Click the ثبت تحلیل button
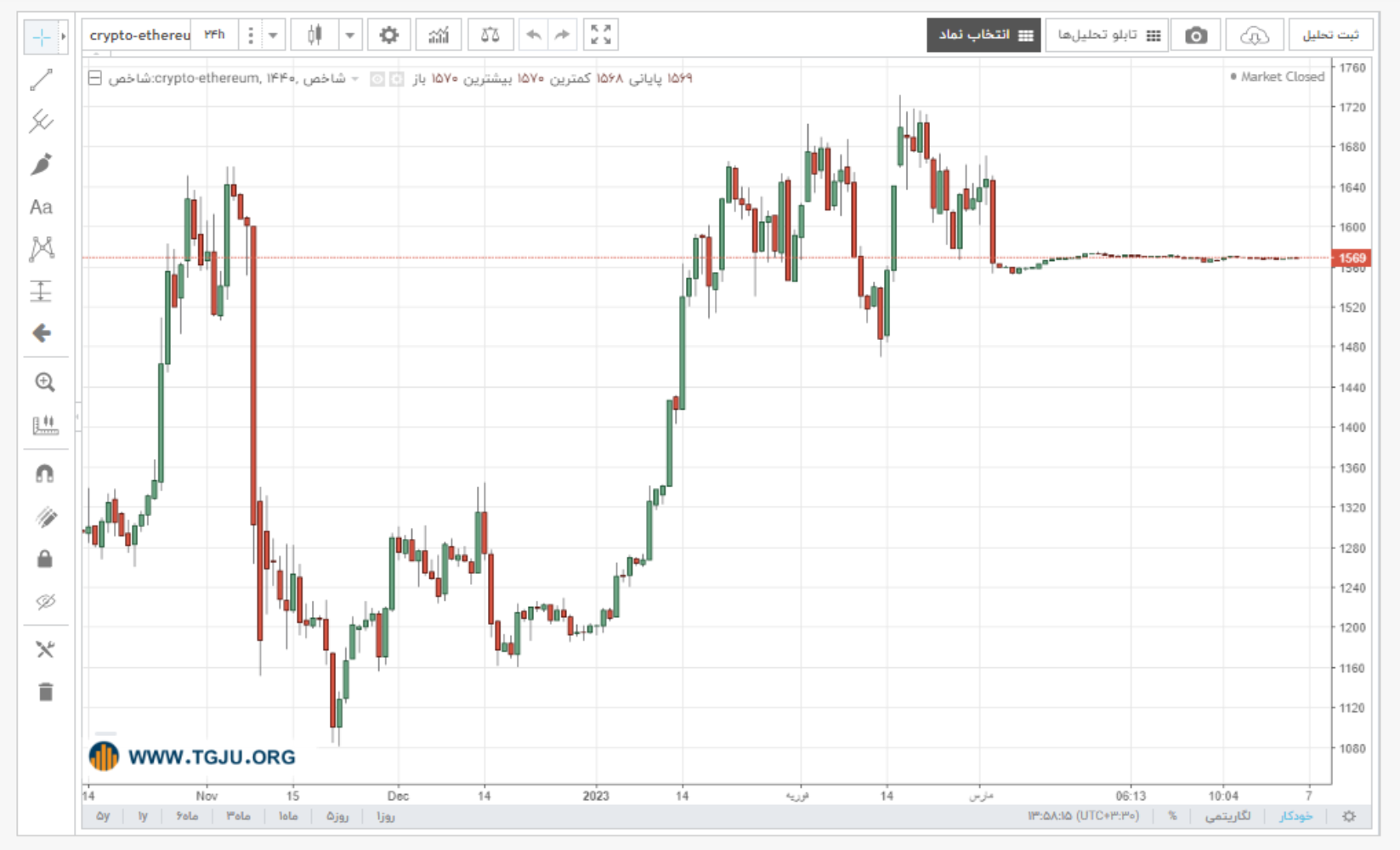 pyautogui.click(x=1331, y=35)
